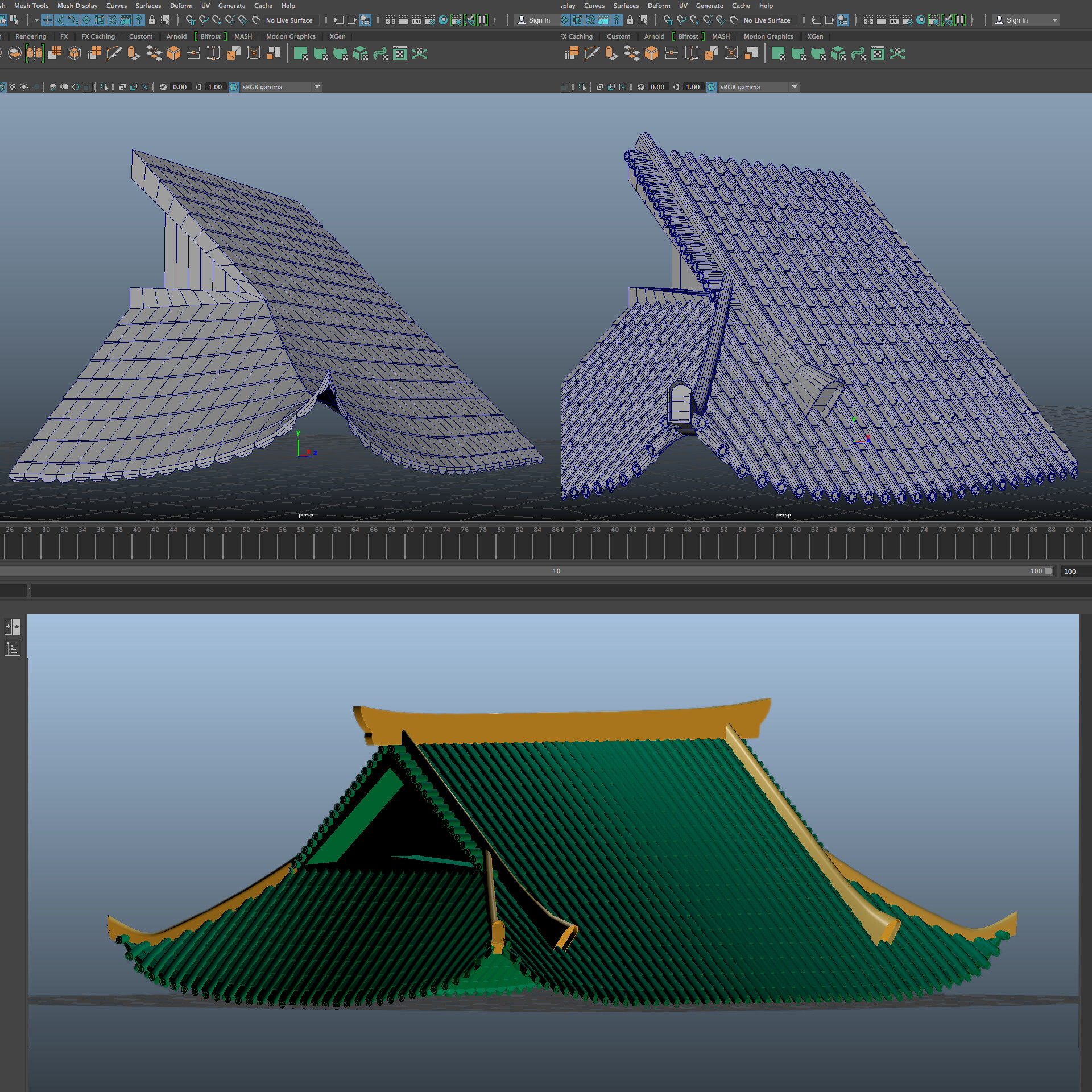Click the Sign In button

(x=535, y=20)
